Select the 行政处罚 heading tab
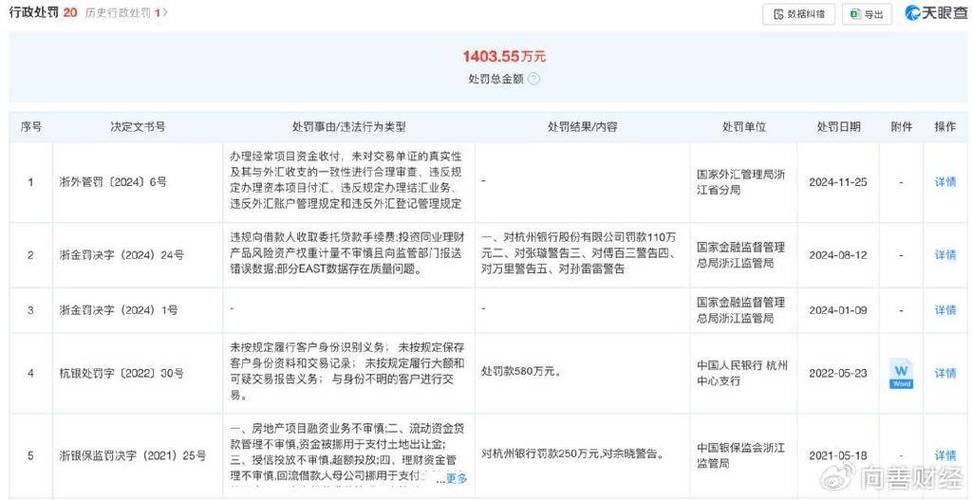Screen dimensions: 972x500 (x=34, y=12)
